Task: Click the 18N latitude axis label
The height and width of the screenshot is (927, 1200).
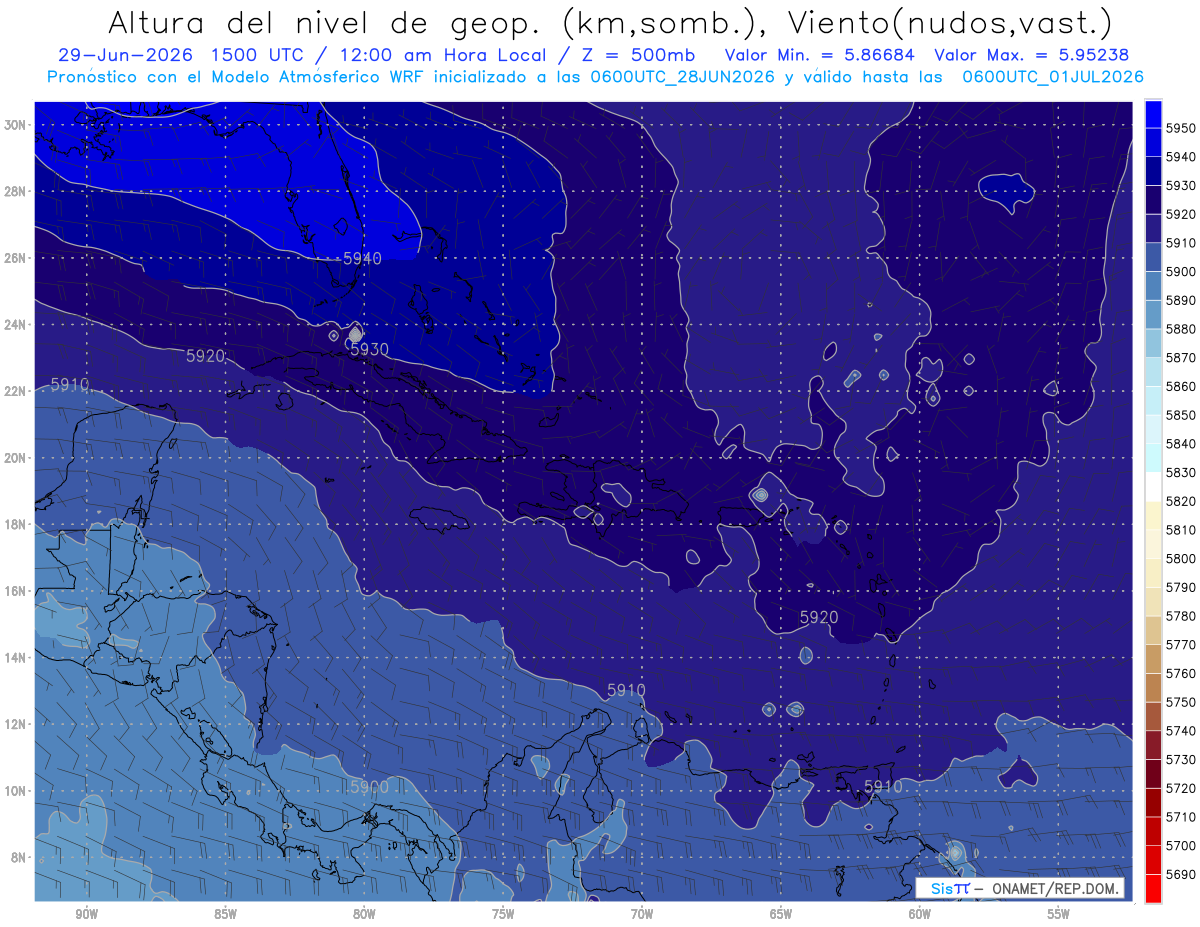Action: [x=15, y=525]
